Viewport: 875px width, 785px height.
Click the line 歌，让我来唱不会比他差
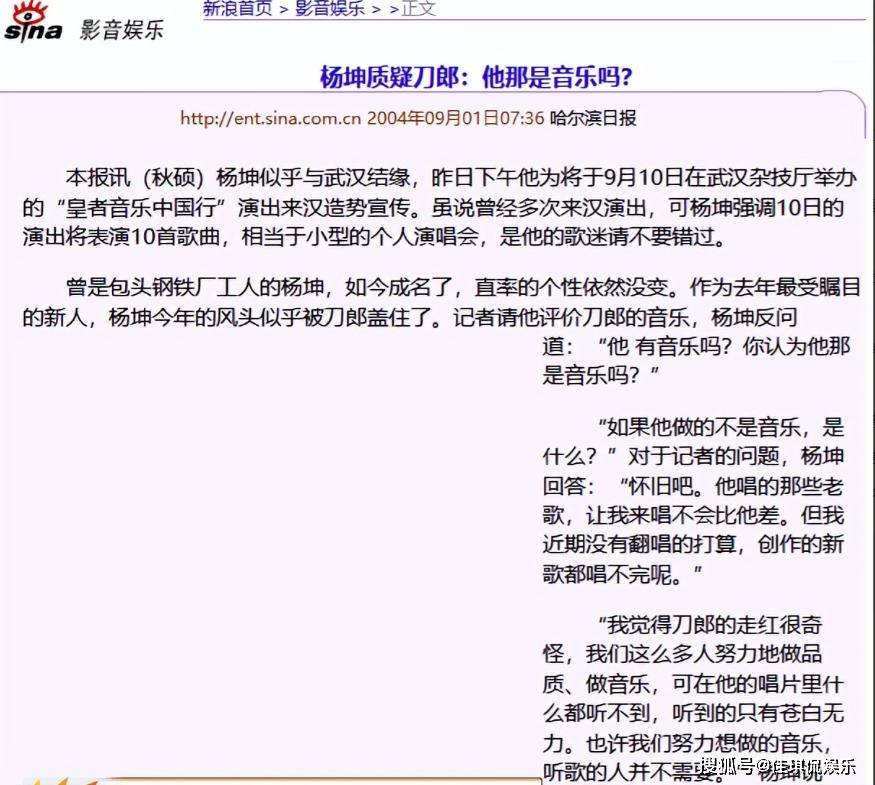pos(693,515)
